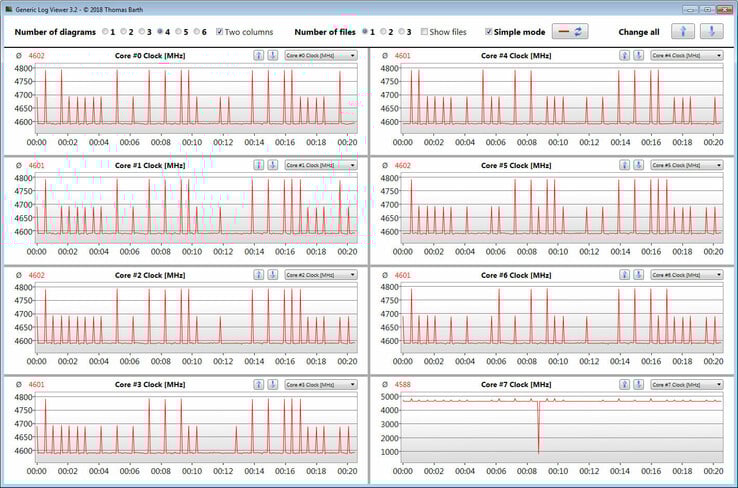Click the average value 4588 for Core #7
Screen dimensions: 738x488
pos(402,384)
